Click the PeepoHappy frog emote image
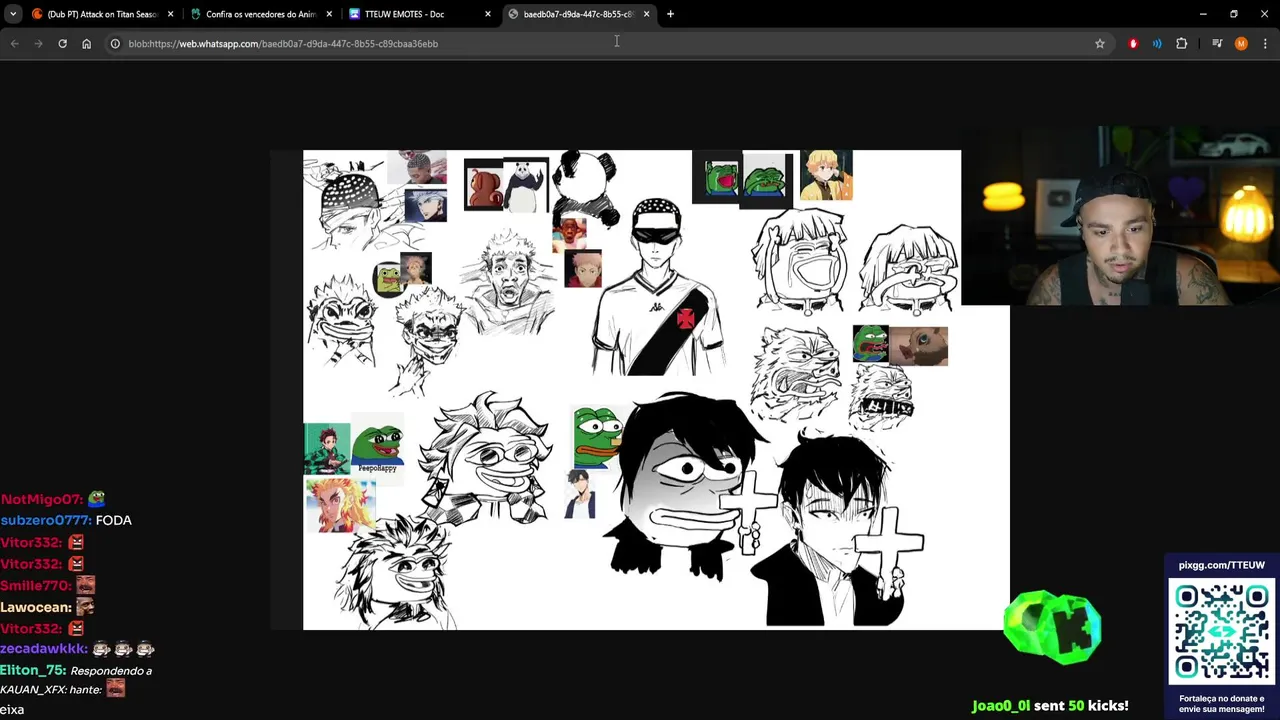1280x720 pixels. tap(377, 448)
